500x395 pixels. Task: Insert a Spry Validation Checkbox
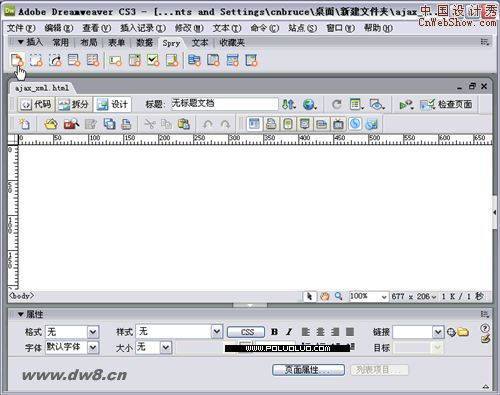[x=153, y=60]
